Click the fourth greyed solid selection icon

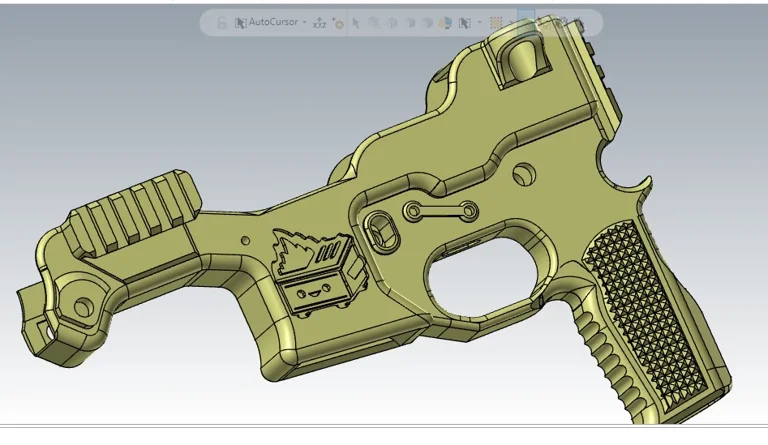427,22
